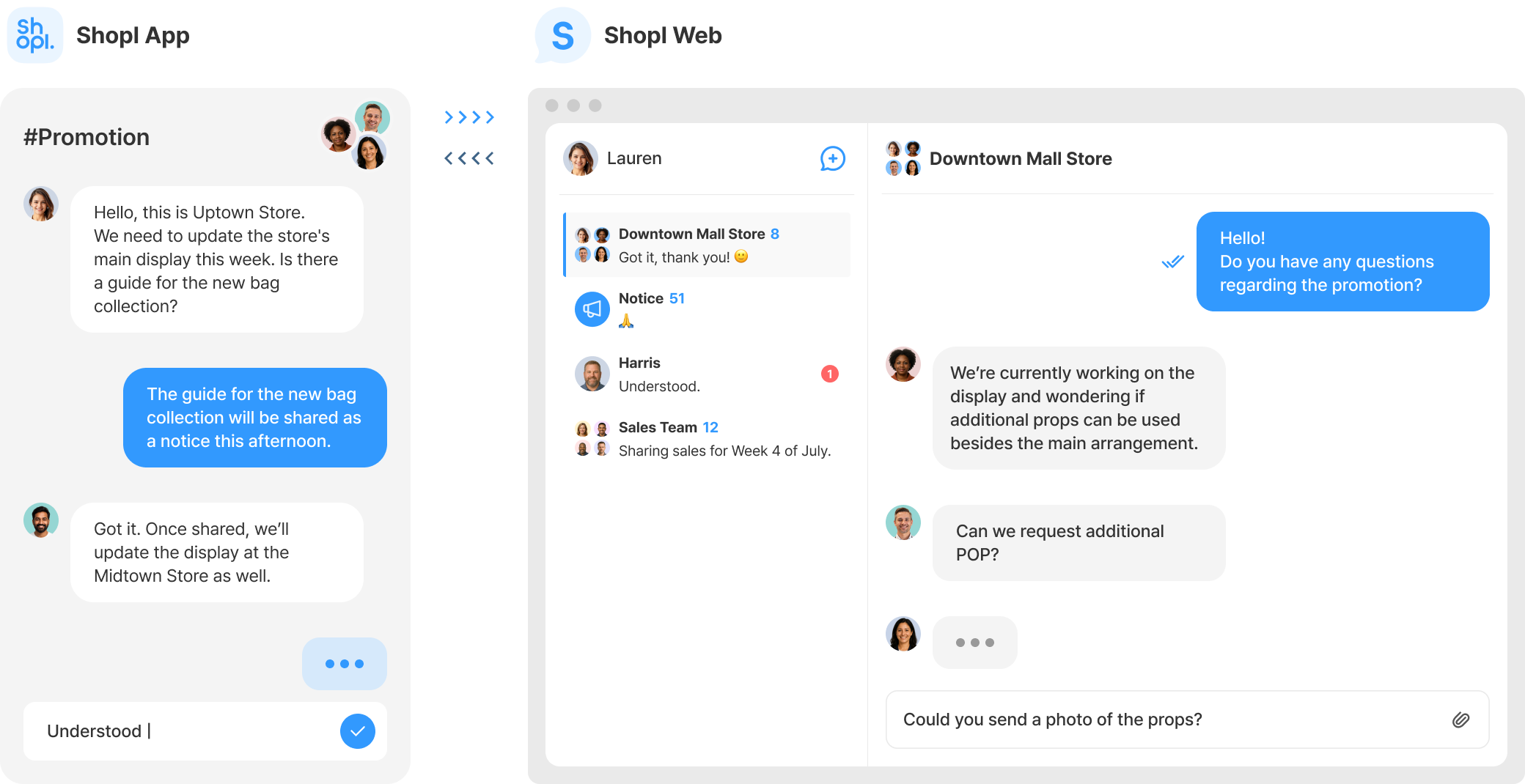
Task: Click the 'Understood' message input field
Action: (x=205, y=731)
